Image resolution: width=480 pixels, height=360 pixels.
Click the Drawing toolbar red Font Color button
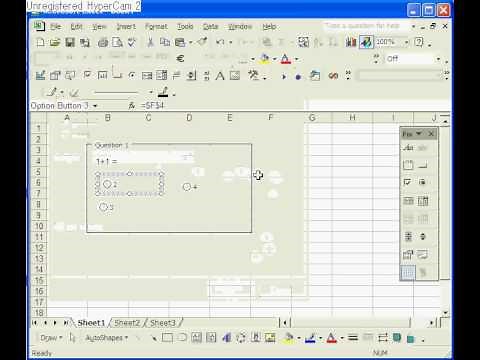click(331, 338)
